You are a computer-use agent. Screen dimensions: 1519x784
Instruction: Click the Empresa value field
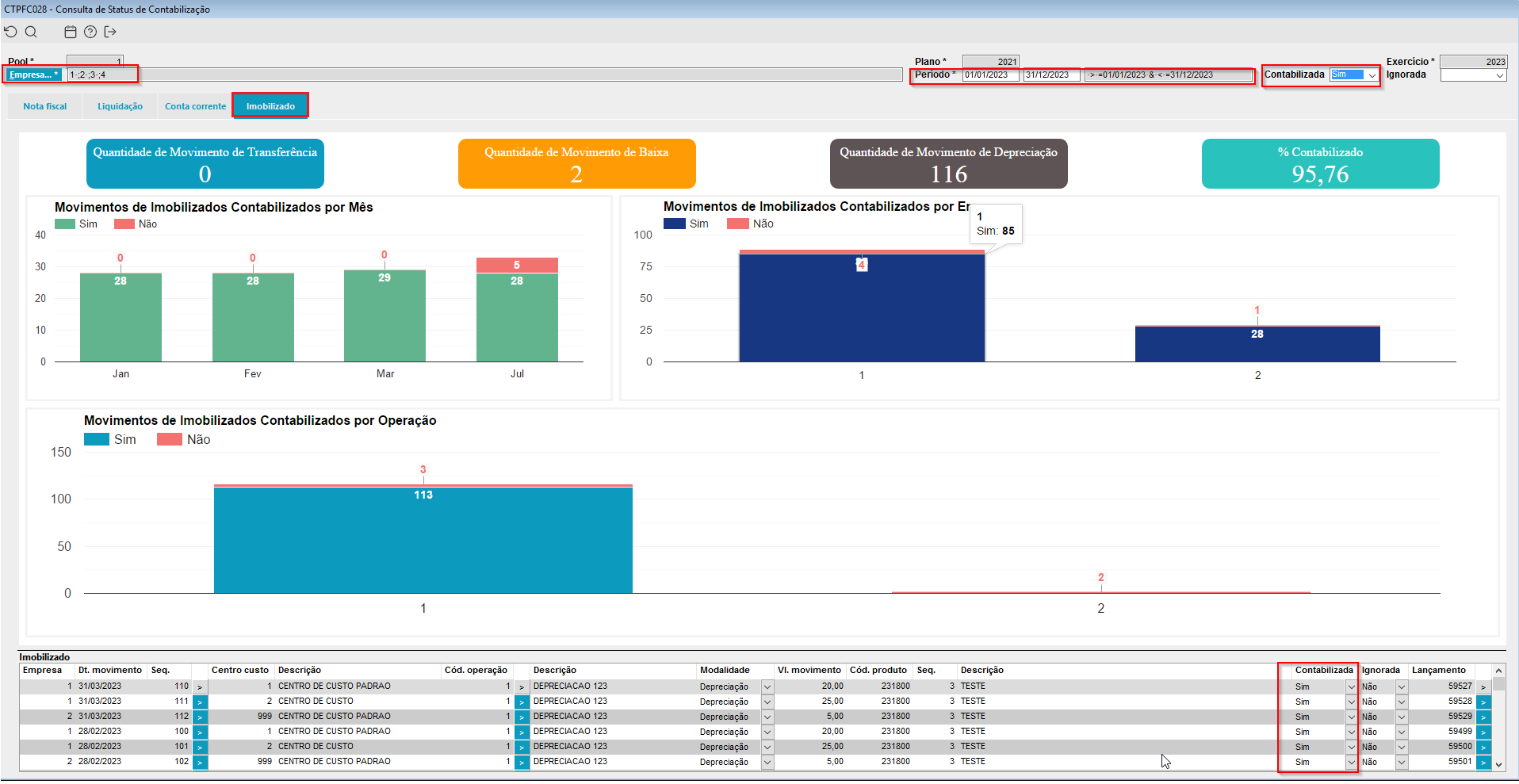[485, 75]
